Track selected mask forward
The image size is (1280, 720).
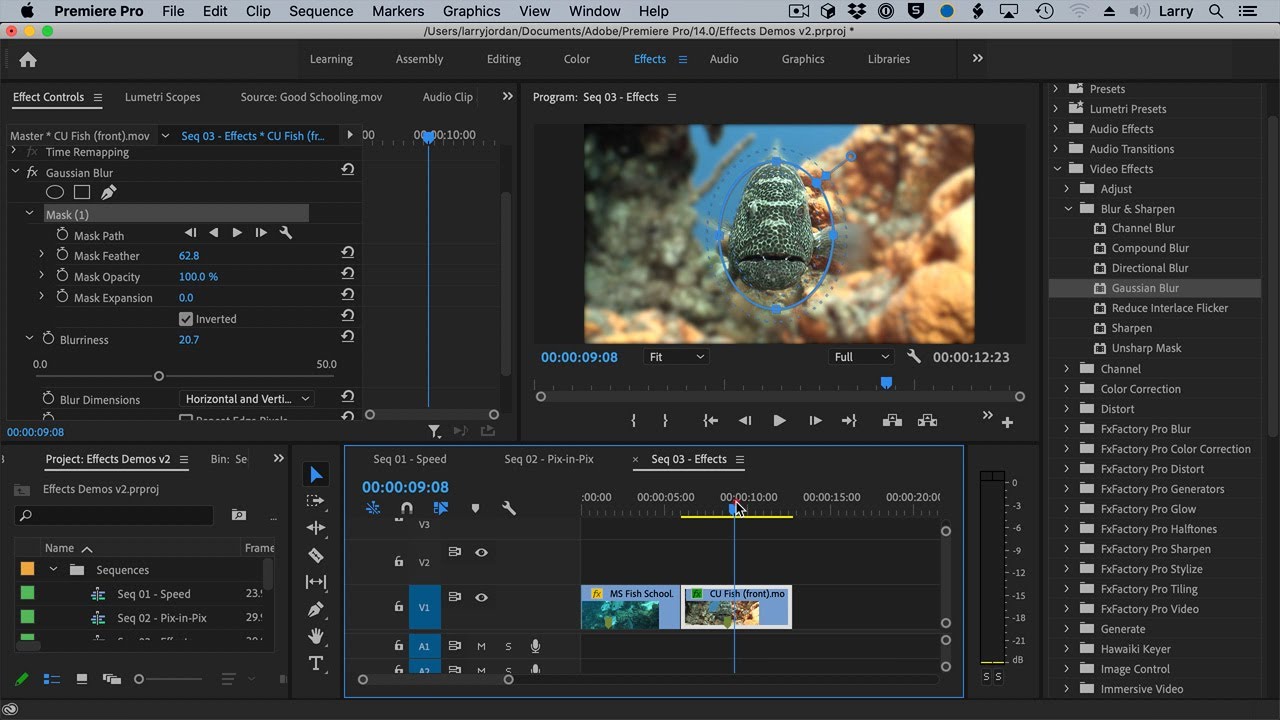pos(237,233)
